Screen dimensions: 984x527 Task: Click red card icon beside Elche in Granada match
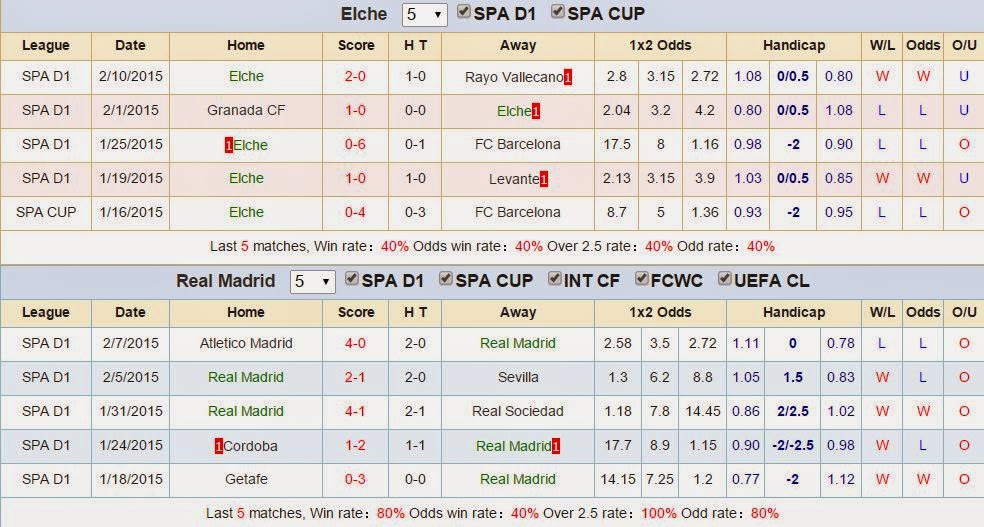point(536,111)
